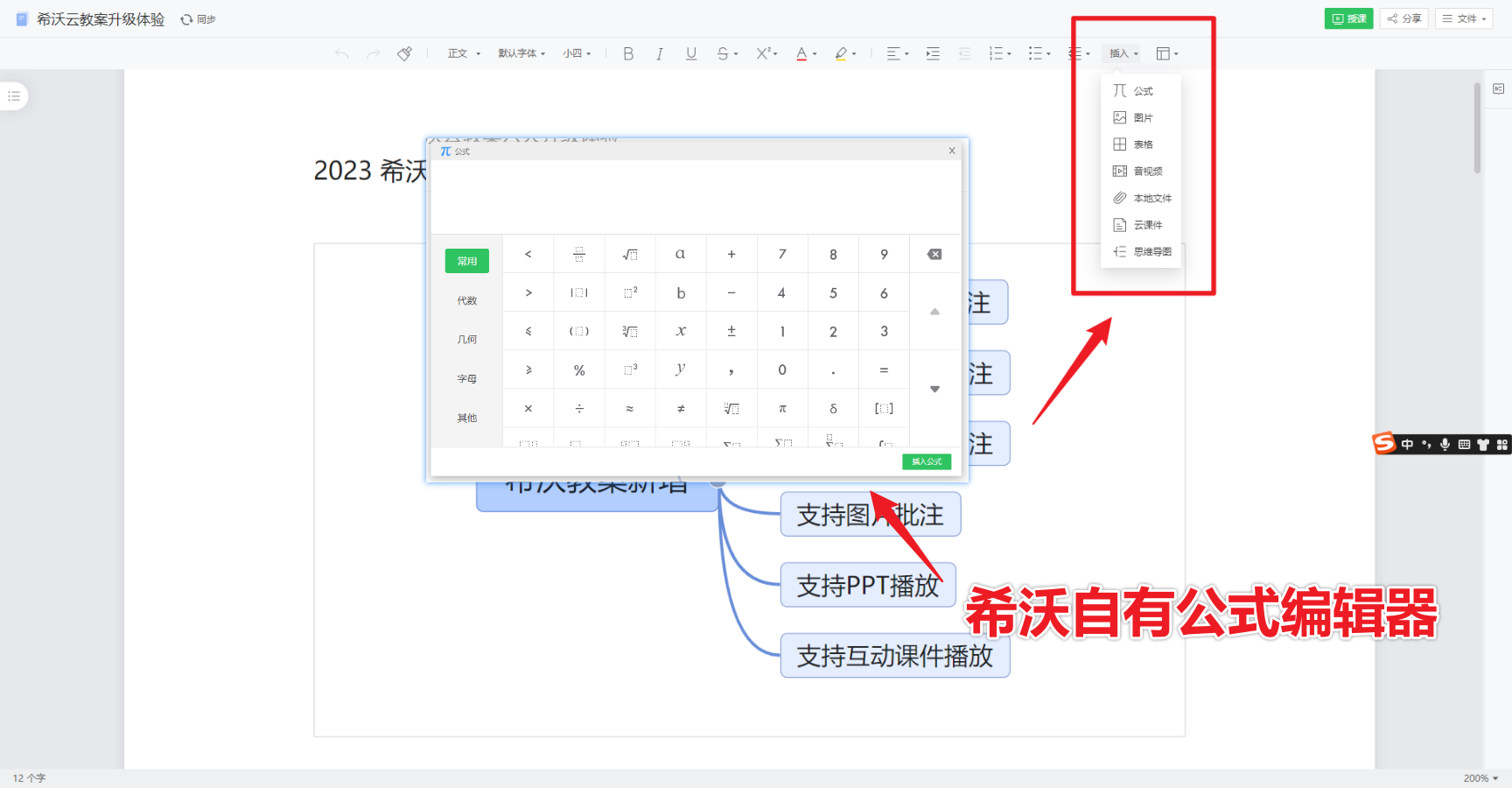The height and width of the screenshot is (788, 1512).
Task: Select the 支持PPT播放 mind map node
Action: pos(868,585)
